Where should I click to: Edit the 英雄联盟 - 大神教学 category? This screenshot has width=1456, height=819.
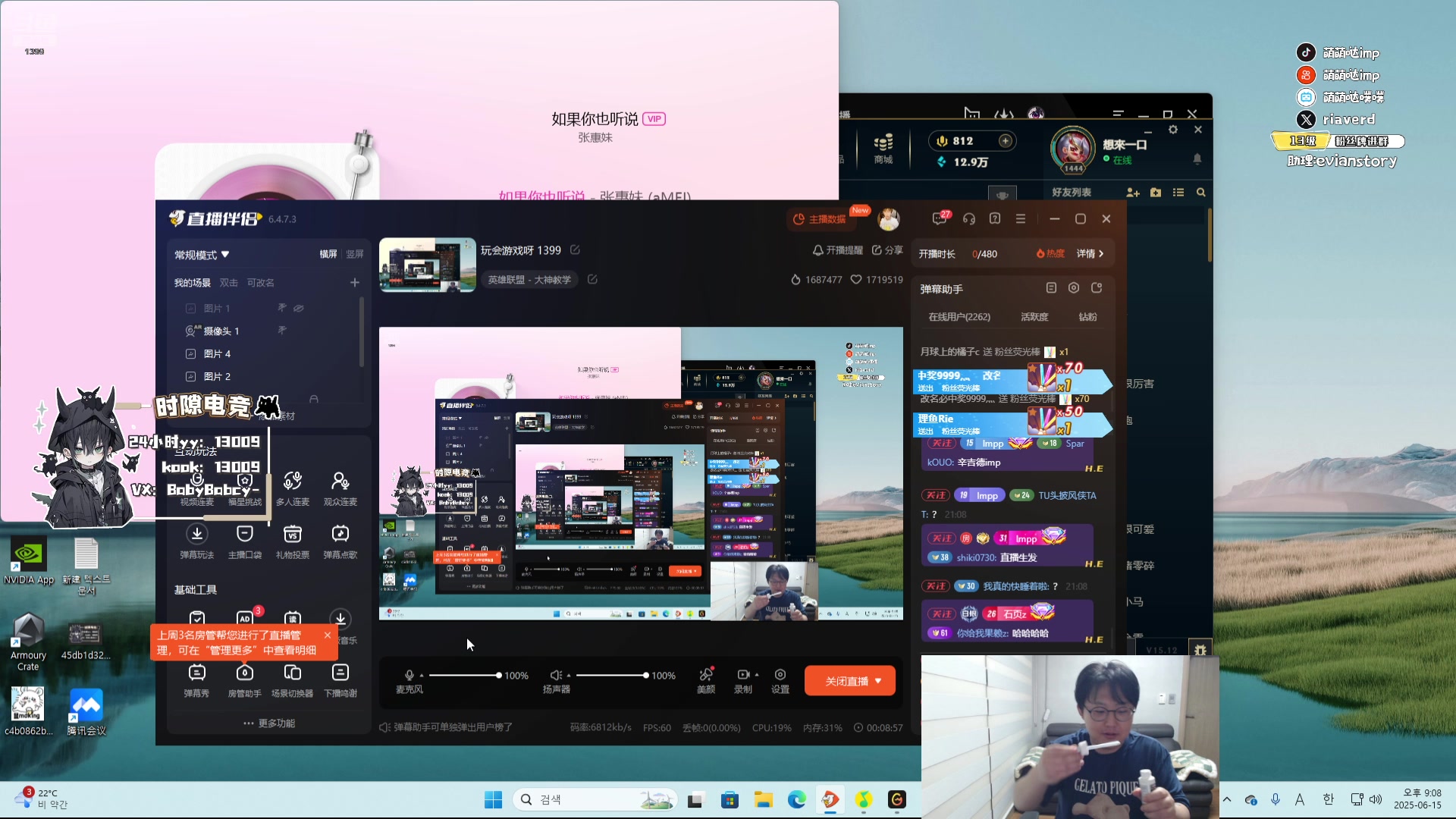tap(592, 279)
